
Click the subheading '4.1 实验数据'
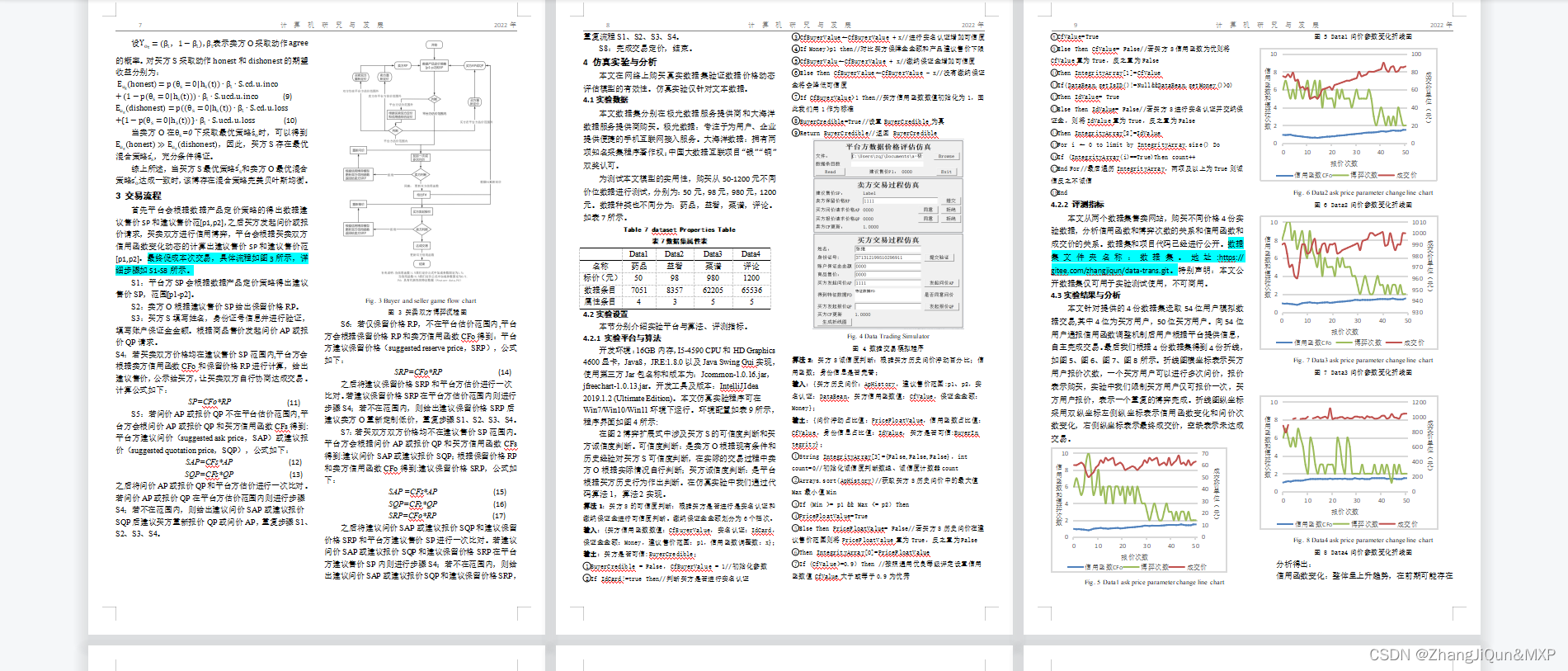point(605,100)
